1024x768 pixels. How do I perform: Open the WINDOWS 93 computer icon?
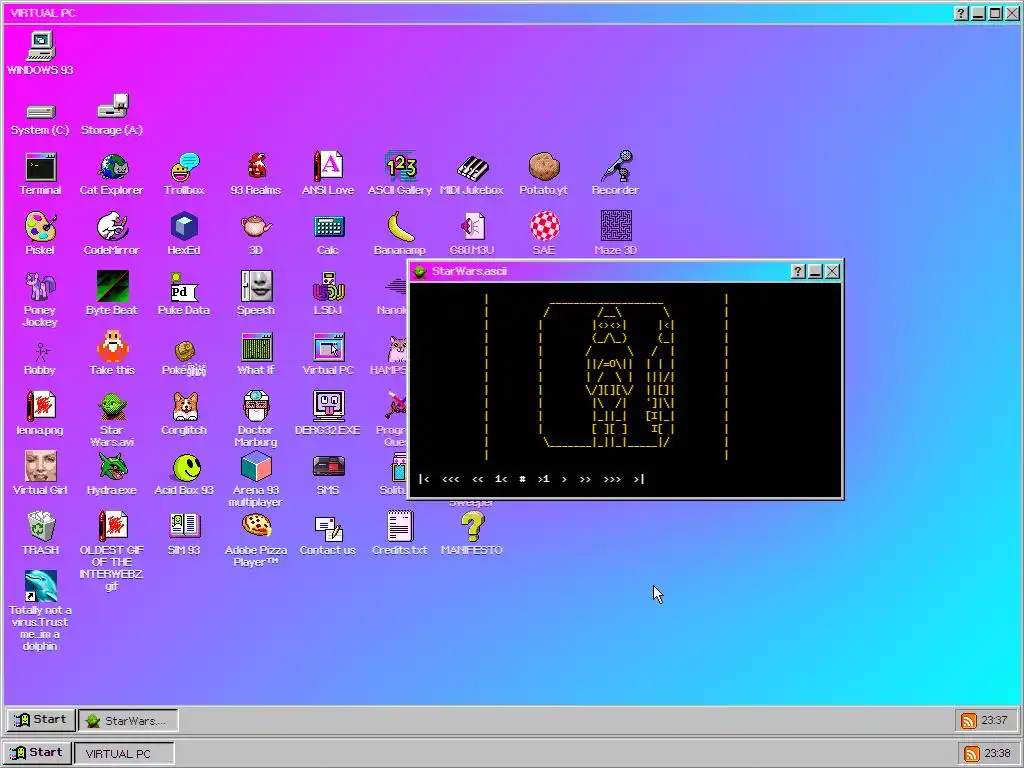pos(40,47)
